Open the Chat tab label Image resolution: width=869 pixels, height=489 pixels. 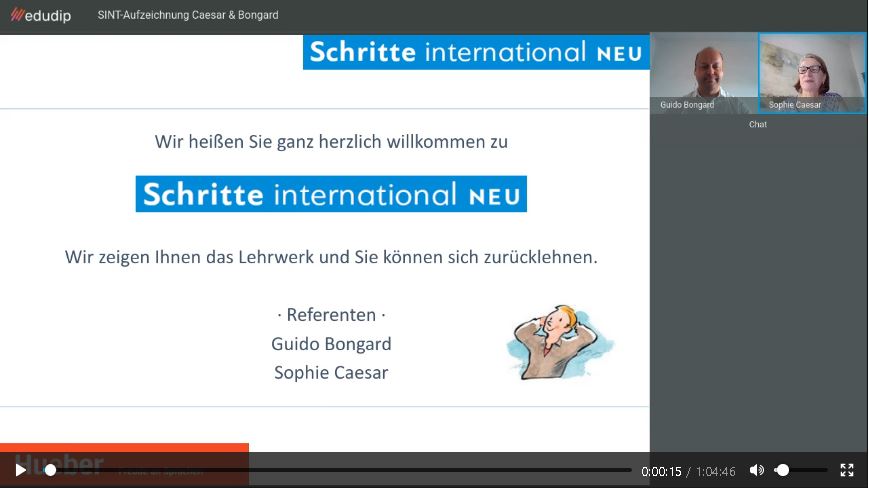(x=758, y=124)
